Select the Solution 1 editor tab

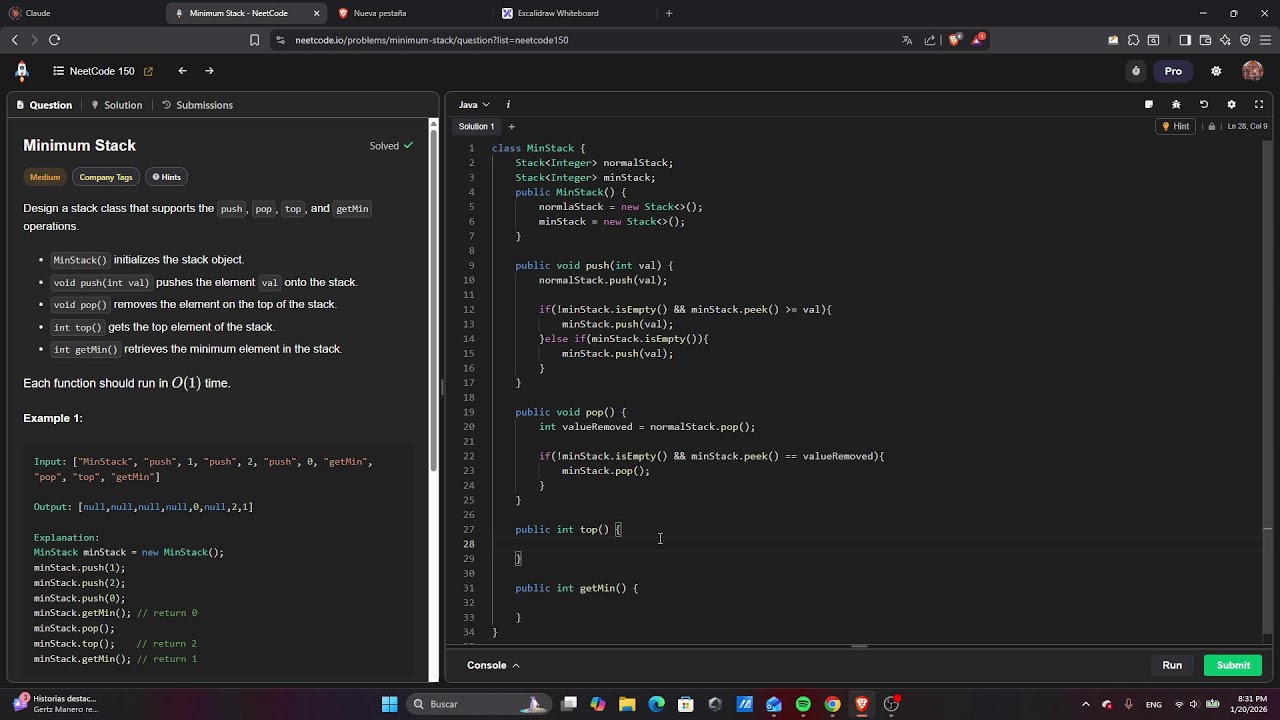[x=476, y=126]
